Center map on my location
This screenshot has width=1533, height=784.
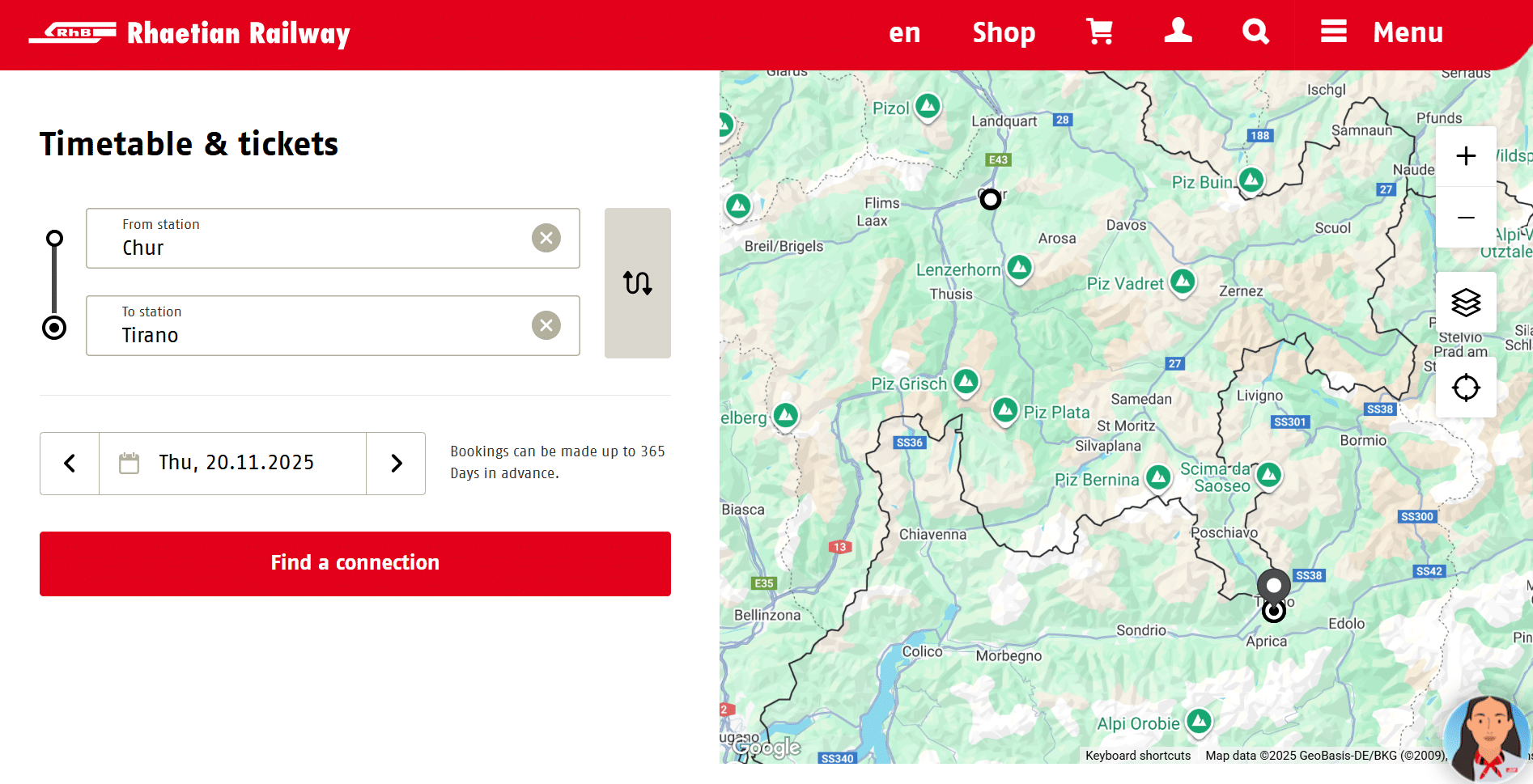(x=1466, y=388)
